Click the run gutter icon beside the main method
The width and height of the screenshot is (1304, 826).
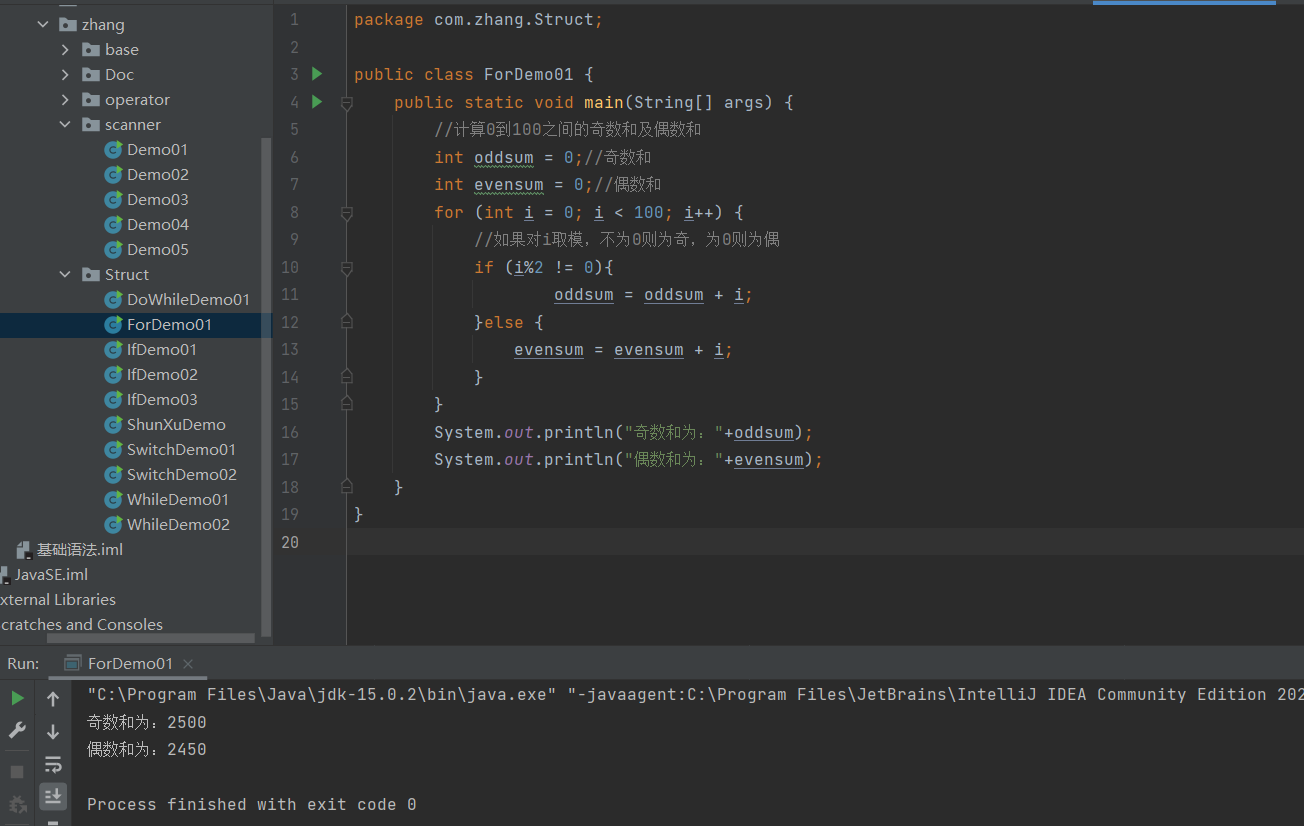[317, 102]
